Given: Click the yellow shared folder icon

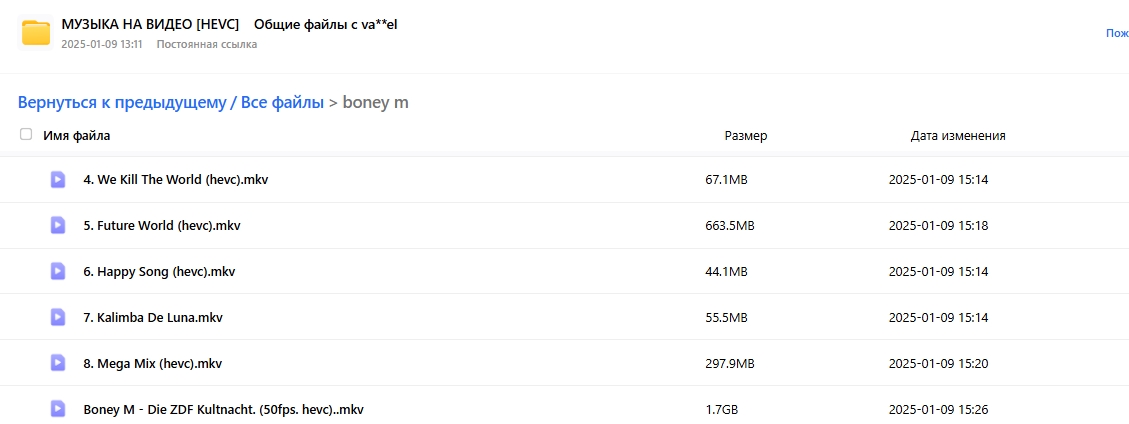Looking at the screenshot, I should [x=35, y=32].
